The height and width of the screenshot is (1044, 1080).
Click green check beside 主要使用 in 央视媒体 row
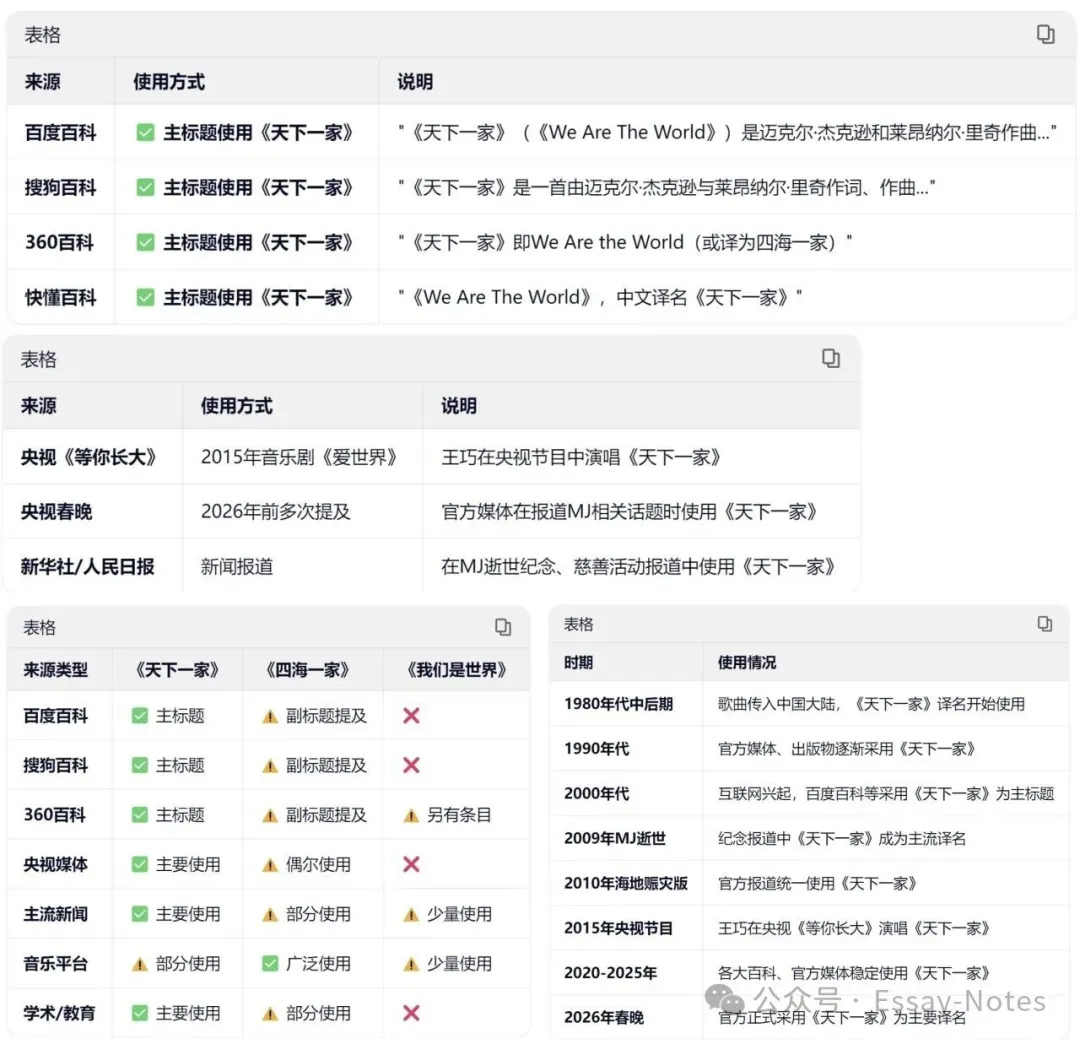click(140, 864)
